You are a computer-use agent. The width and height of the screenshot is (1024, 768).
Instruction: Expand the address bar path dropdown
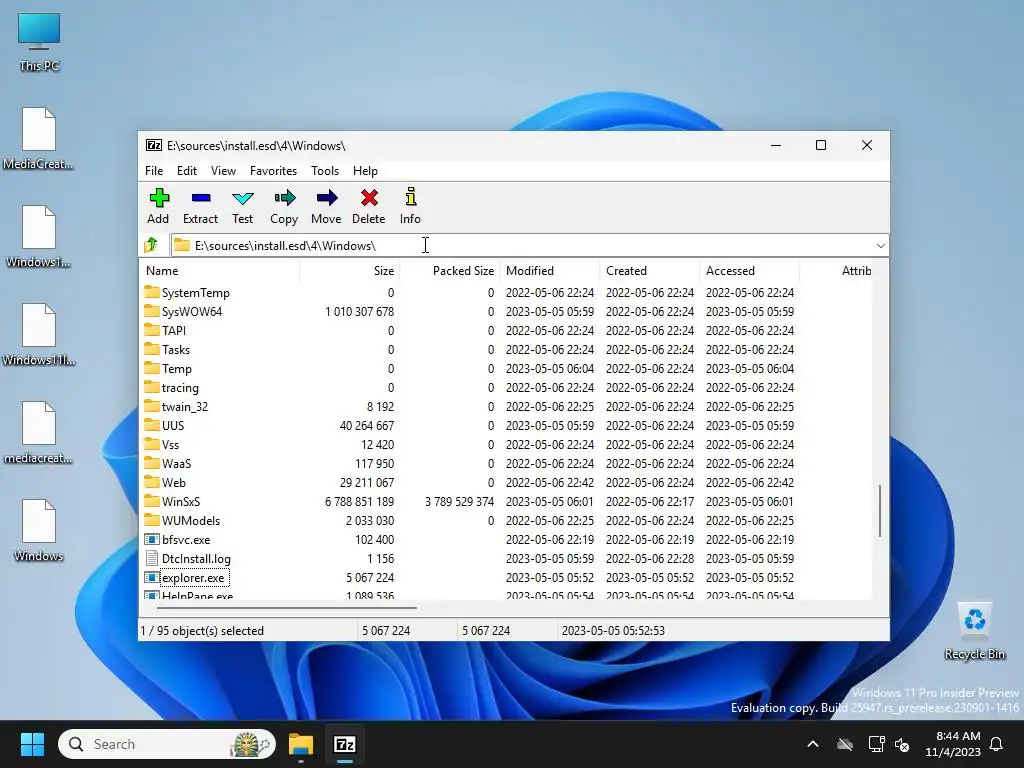pos(880,246)
